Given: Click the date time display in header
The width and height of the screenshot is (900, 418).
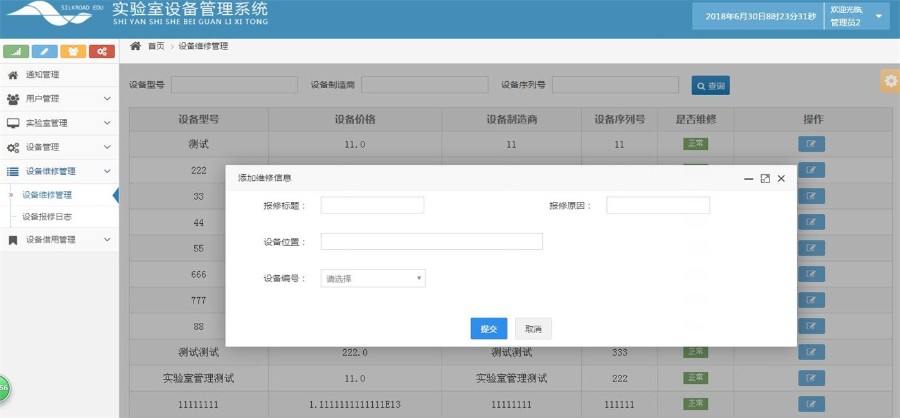Looking at the screenshot, I should click(x=761, y=17).
